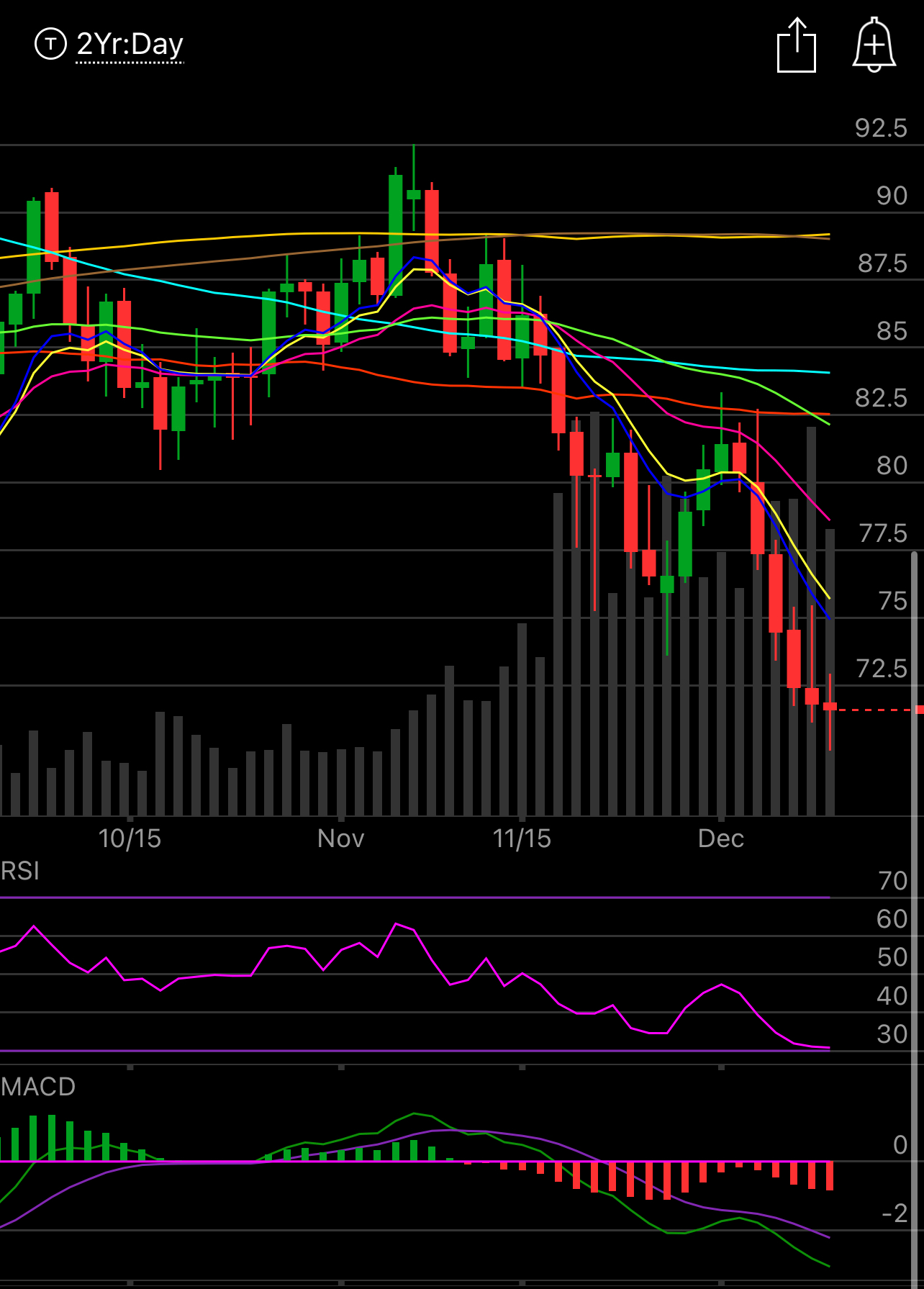The height and width of the screenshot is (1289, 924).
Task: Tap the 85 price axis label
Action: (892, 331)
